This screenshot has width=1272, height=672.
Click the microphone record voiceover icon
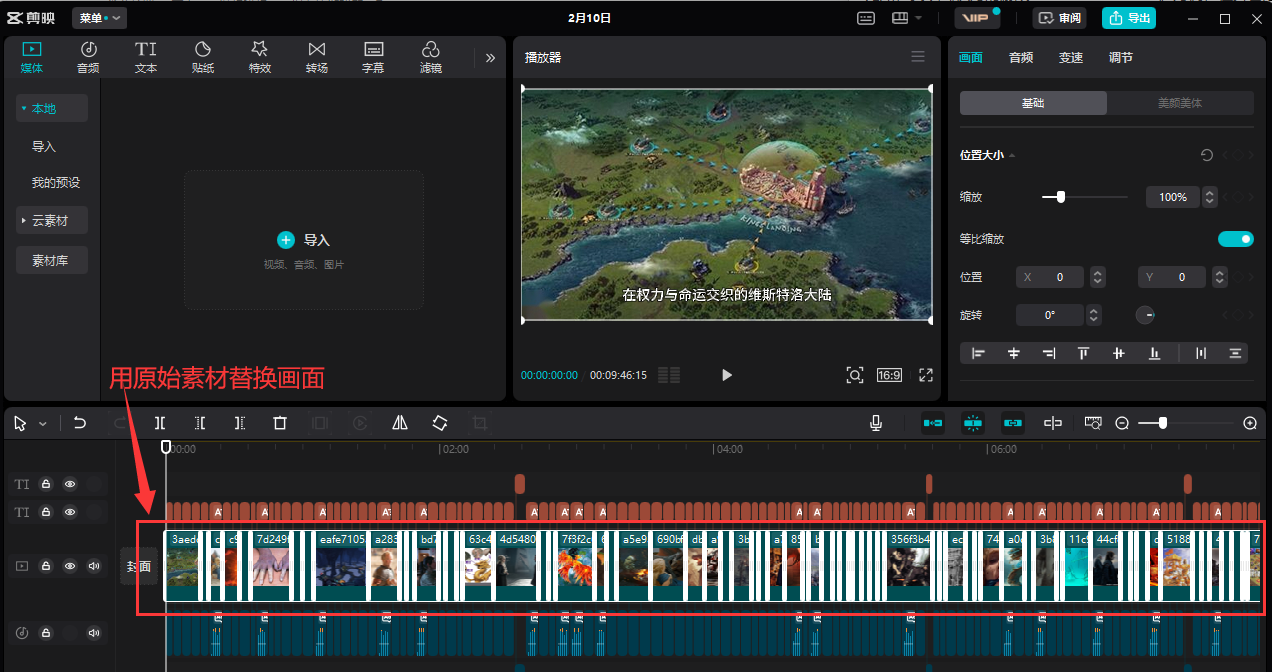(x=876, y=424)
